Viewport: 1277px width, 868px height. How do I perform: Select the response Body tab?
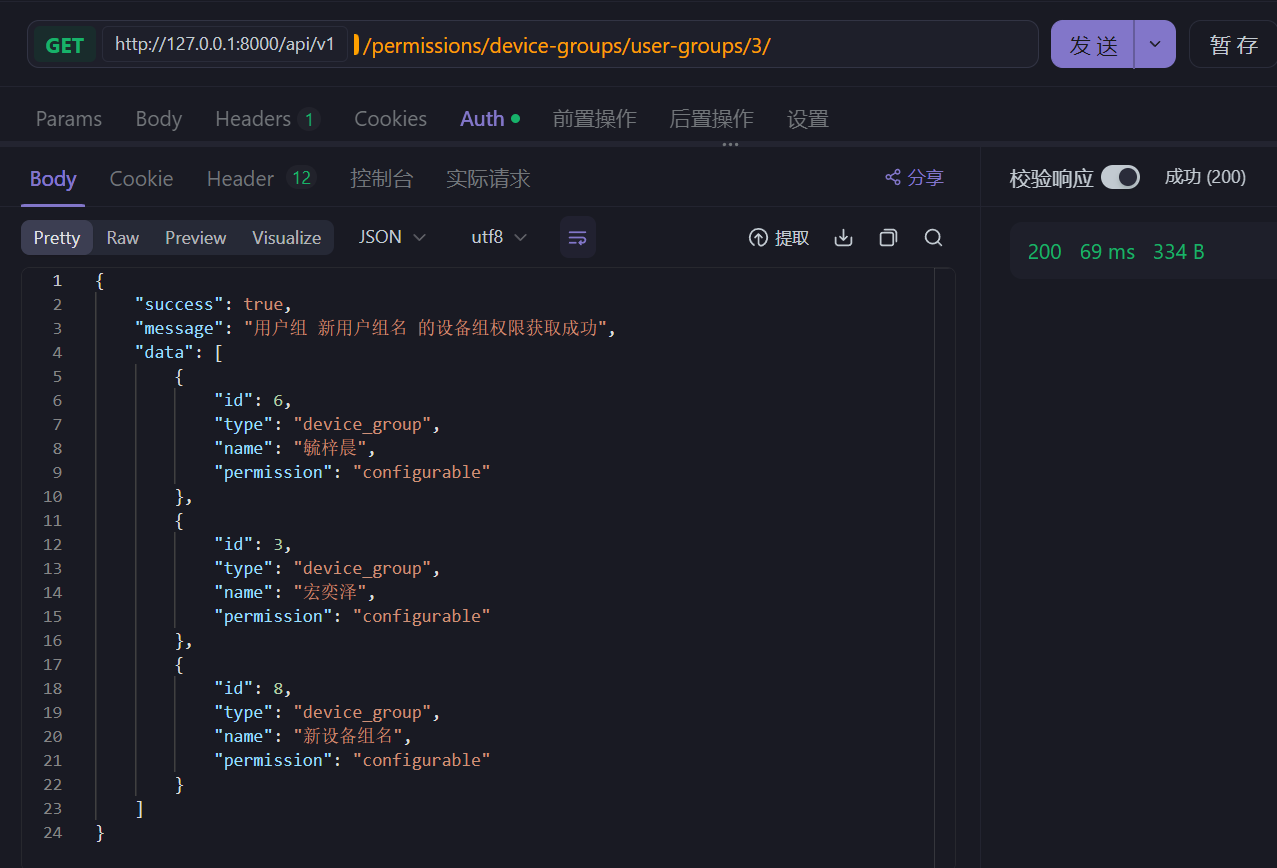tap(53, 178)
